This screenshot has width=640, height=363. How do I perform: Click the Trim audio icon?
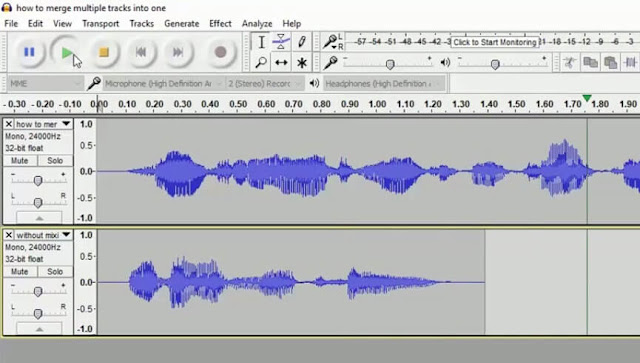(630, 62)
